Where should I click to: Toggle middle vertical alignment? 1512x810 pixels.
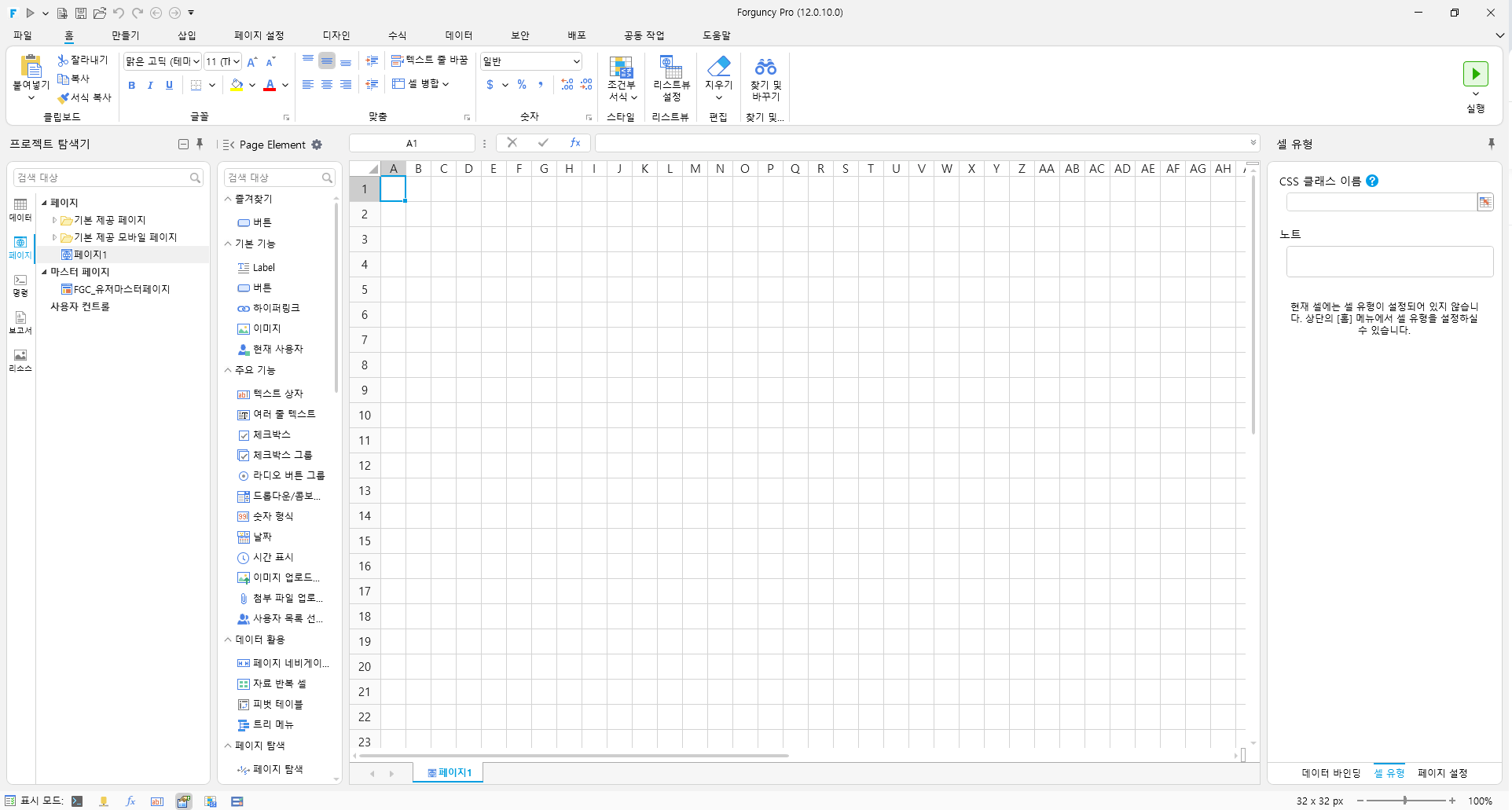coord(327,60)
